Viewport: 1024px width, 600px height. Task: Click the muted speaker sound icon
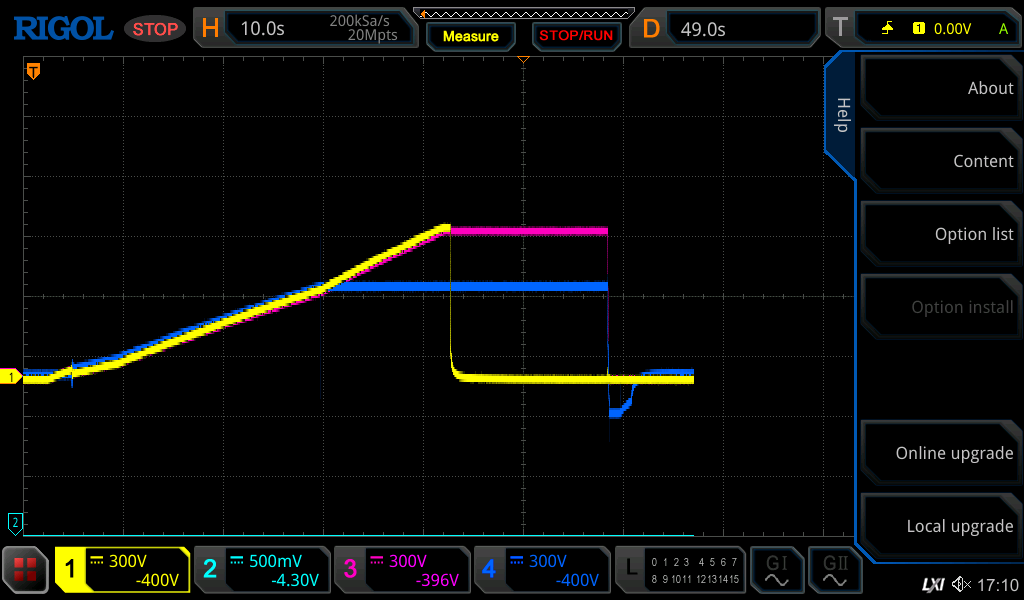(x=961, y=584)
